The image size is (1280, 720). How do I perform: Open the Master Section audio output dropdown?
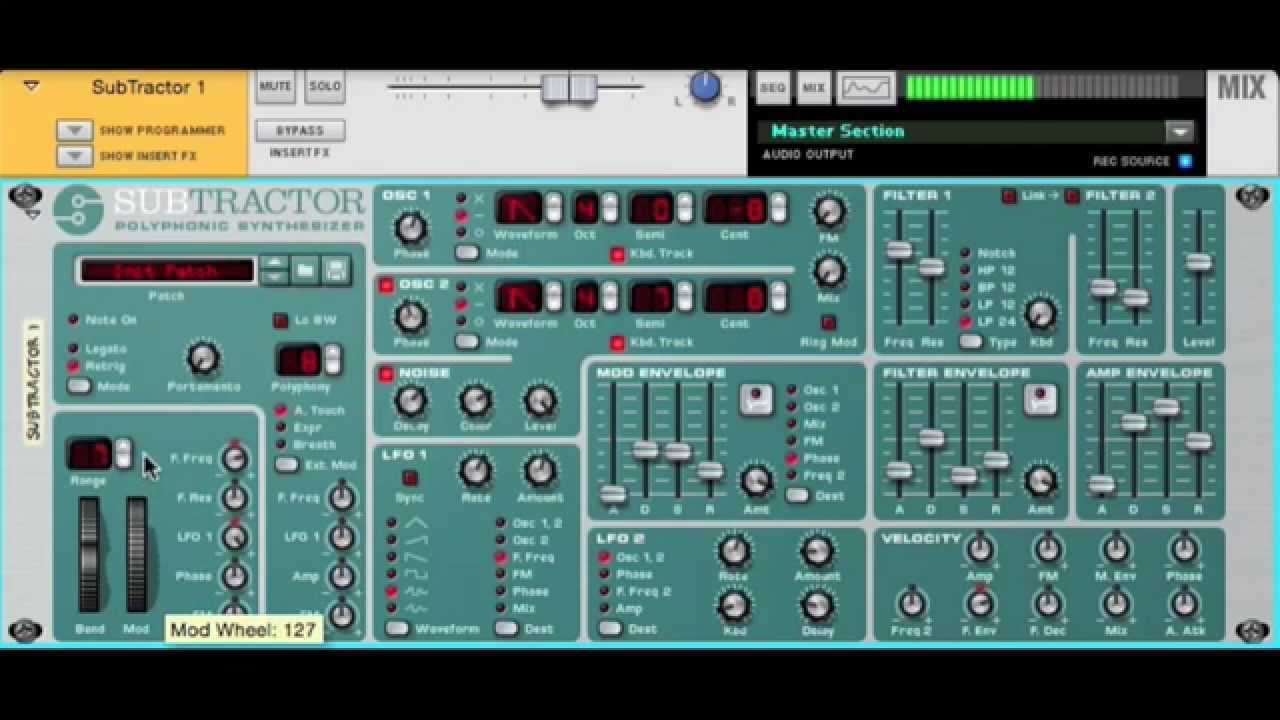tap(1180, 131)
